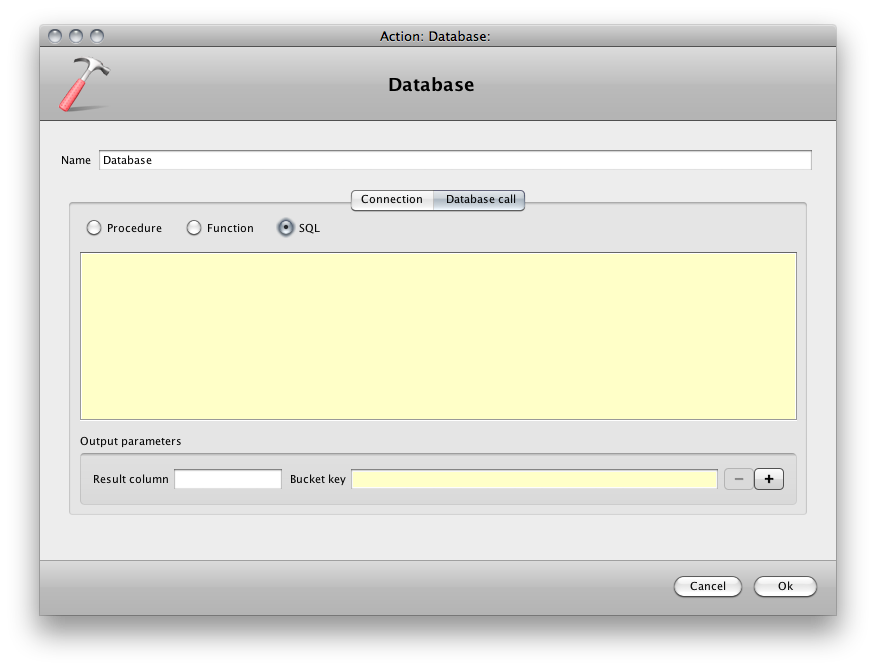Click the Result column field
Image resolution: width=876 pixels, height=670 pixels.
(x=228, y=479)
